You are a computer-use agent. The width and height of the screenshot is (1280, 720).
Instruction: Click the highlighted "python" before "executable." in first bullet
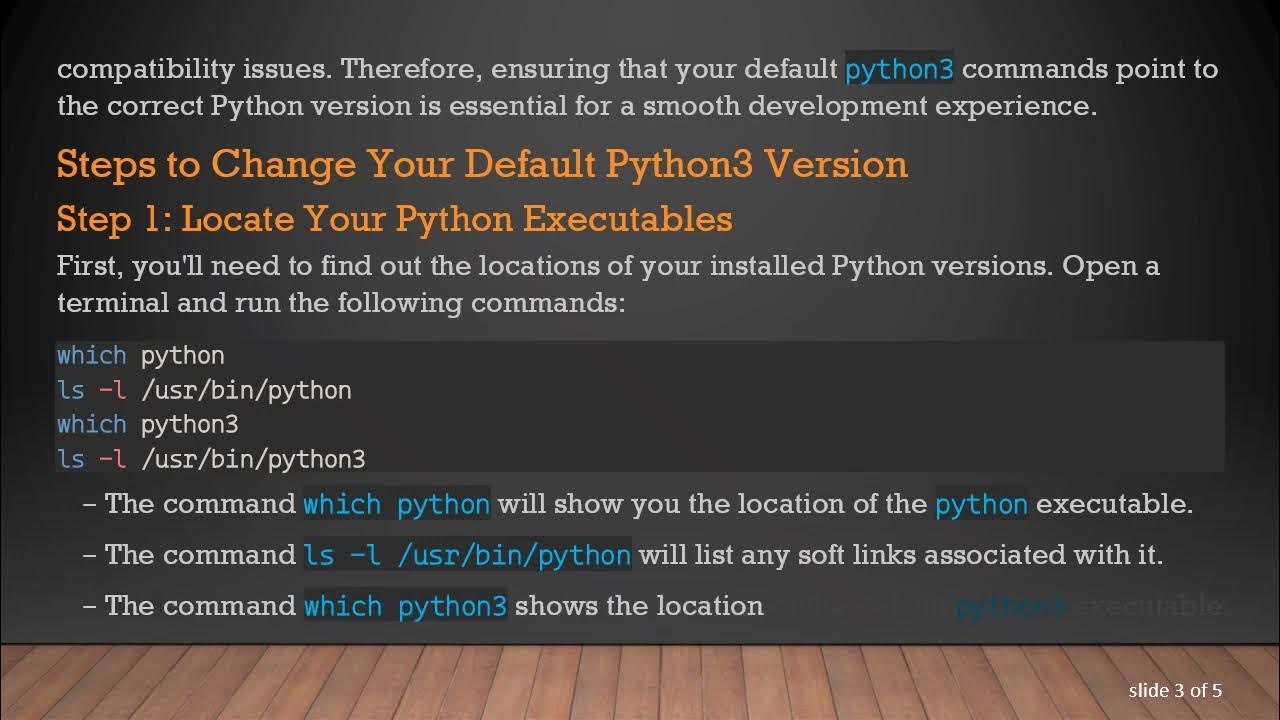[x=981, y=504]
